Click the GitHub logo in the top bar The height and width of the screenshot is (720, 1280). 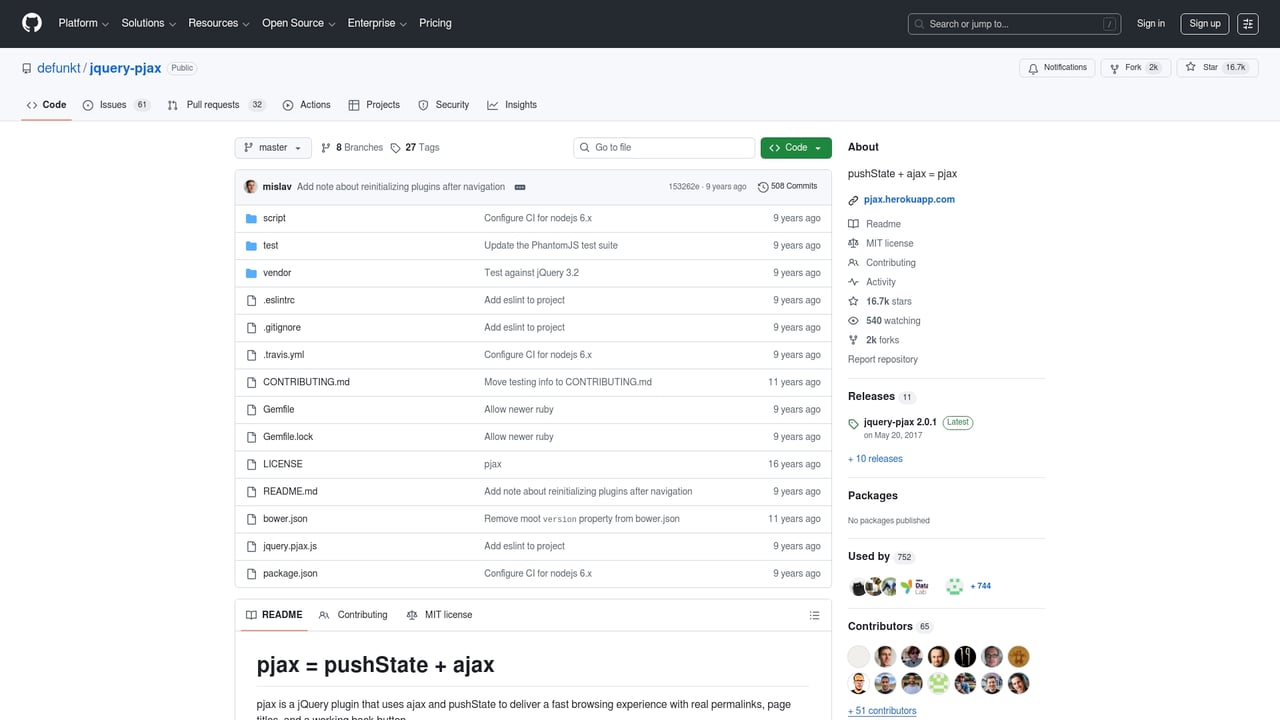[31, 23]
